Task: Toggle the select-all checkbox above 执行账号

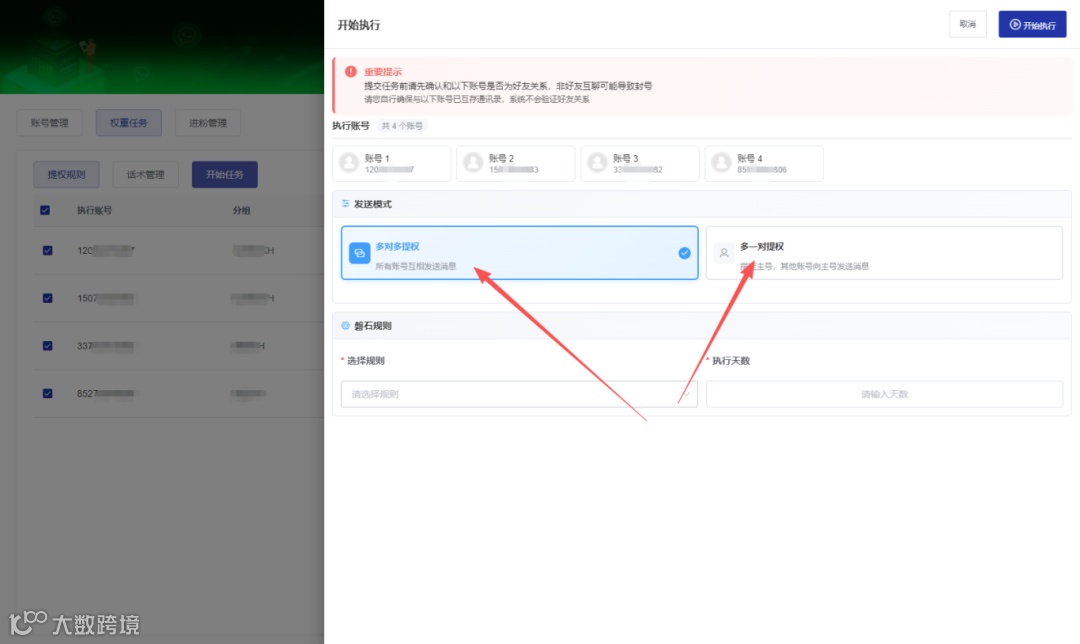Action: pyautogui.click(x=45, y=210)
